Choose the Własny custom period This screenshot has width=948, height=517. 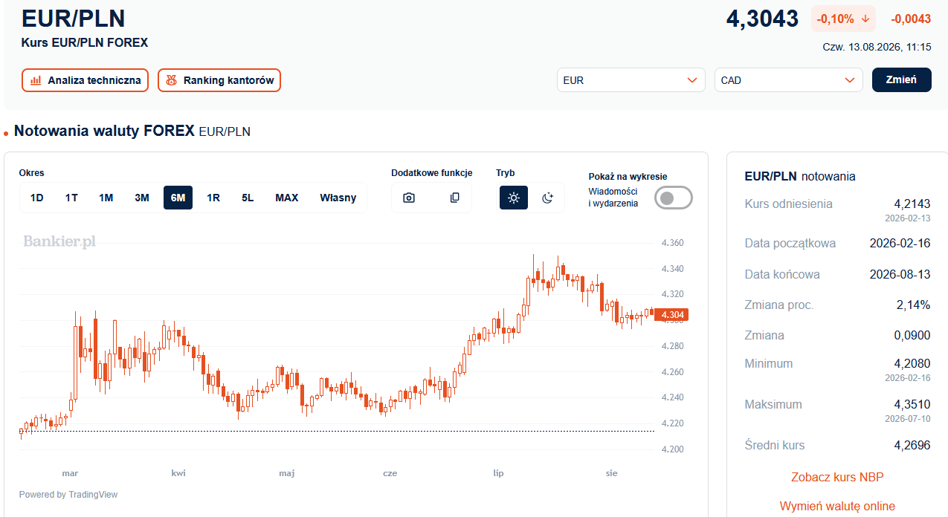click(x=338, y=198)
